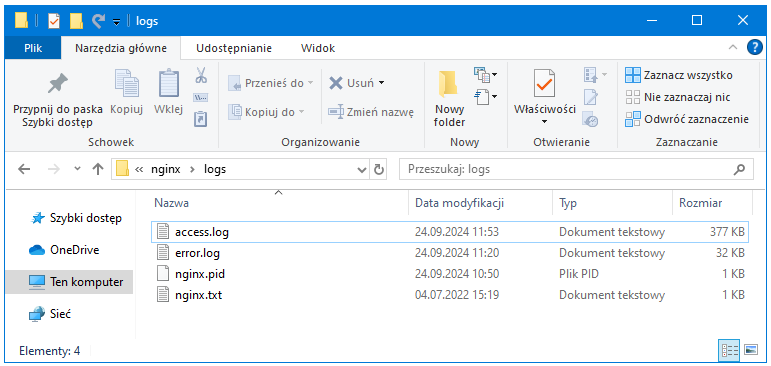Switch to the Udostępnianie tab

click(x=234, y=48)
